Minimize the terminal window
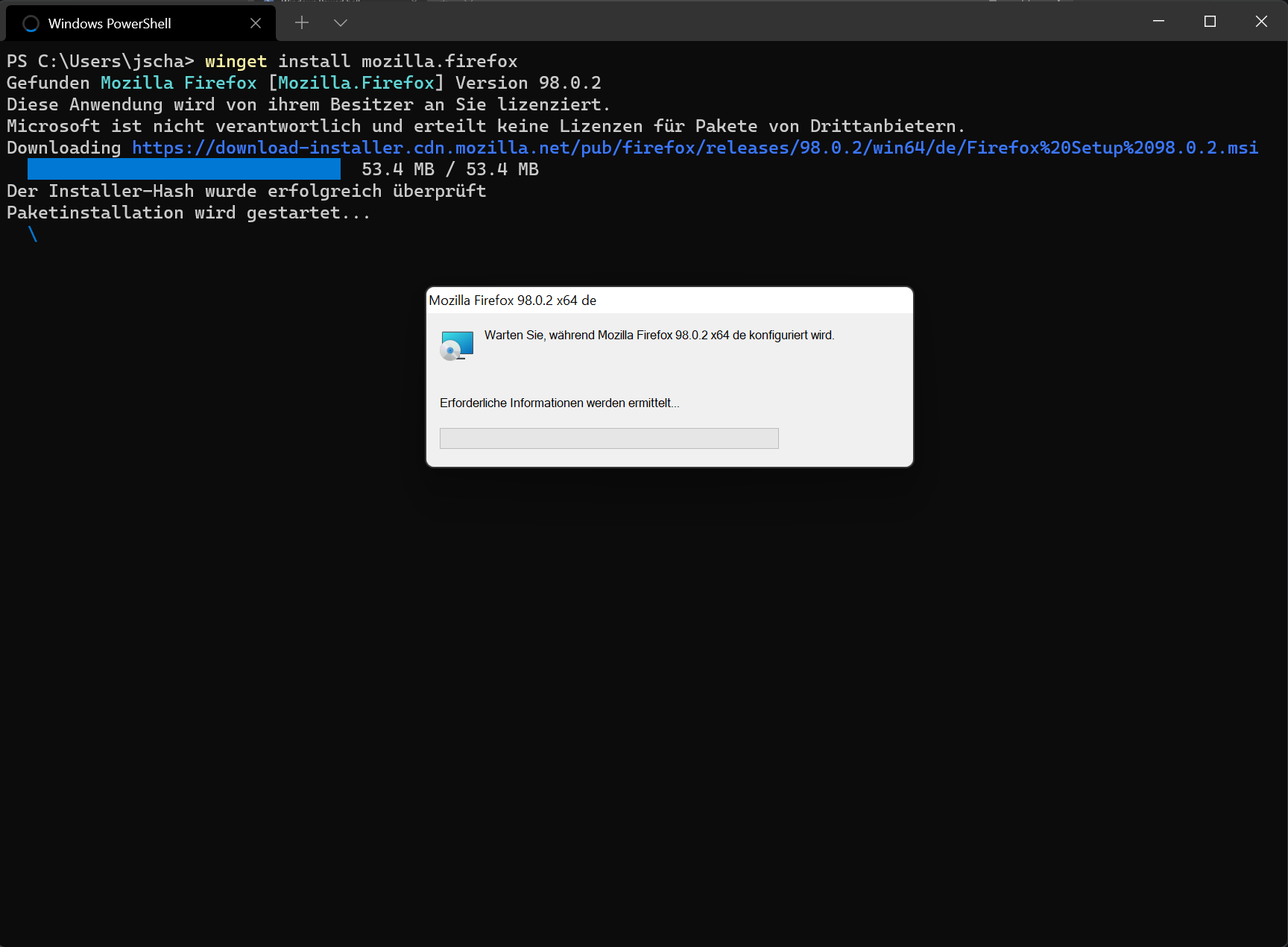 [1158, 22]
